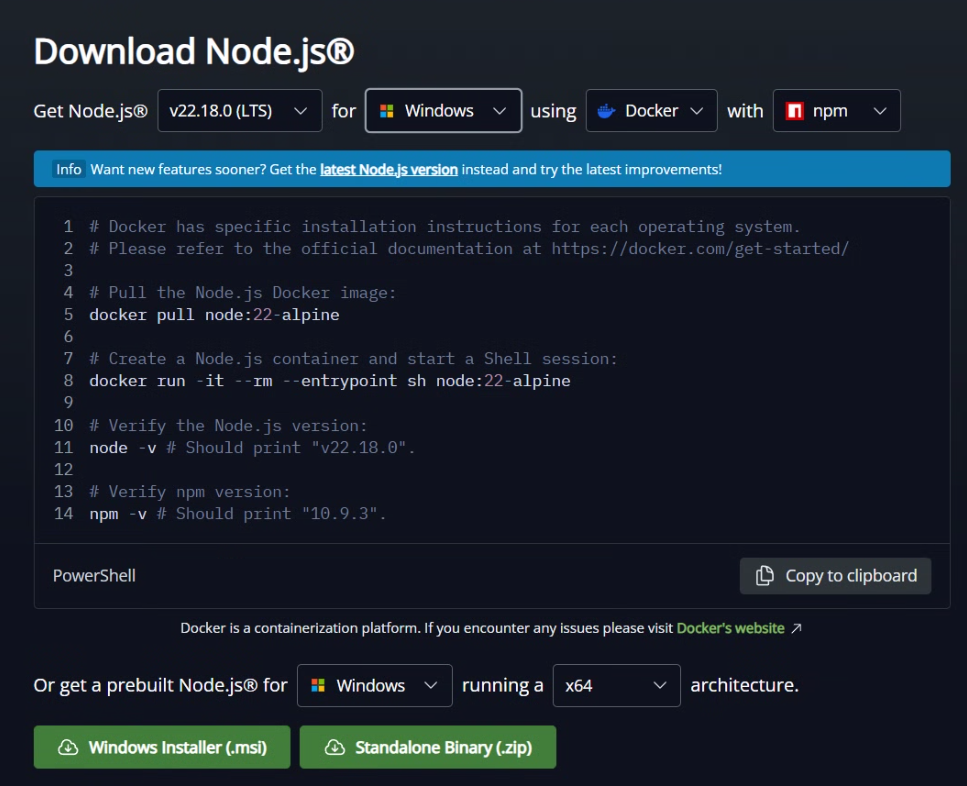Click the Info badge in the banner
Screen dimensions: 967x786
[x=68, y=170]
